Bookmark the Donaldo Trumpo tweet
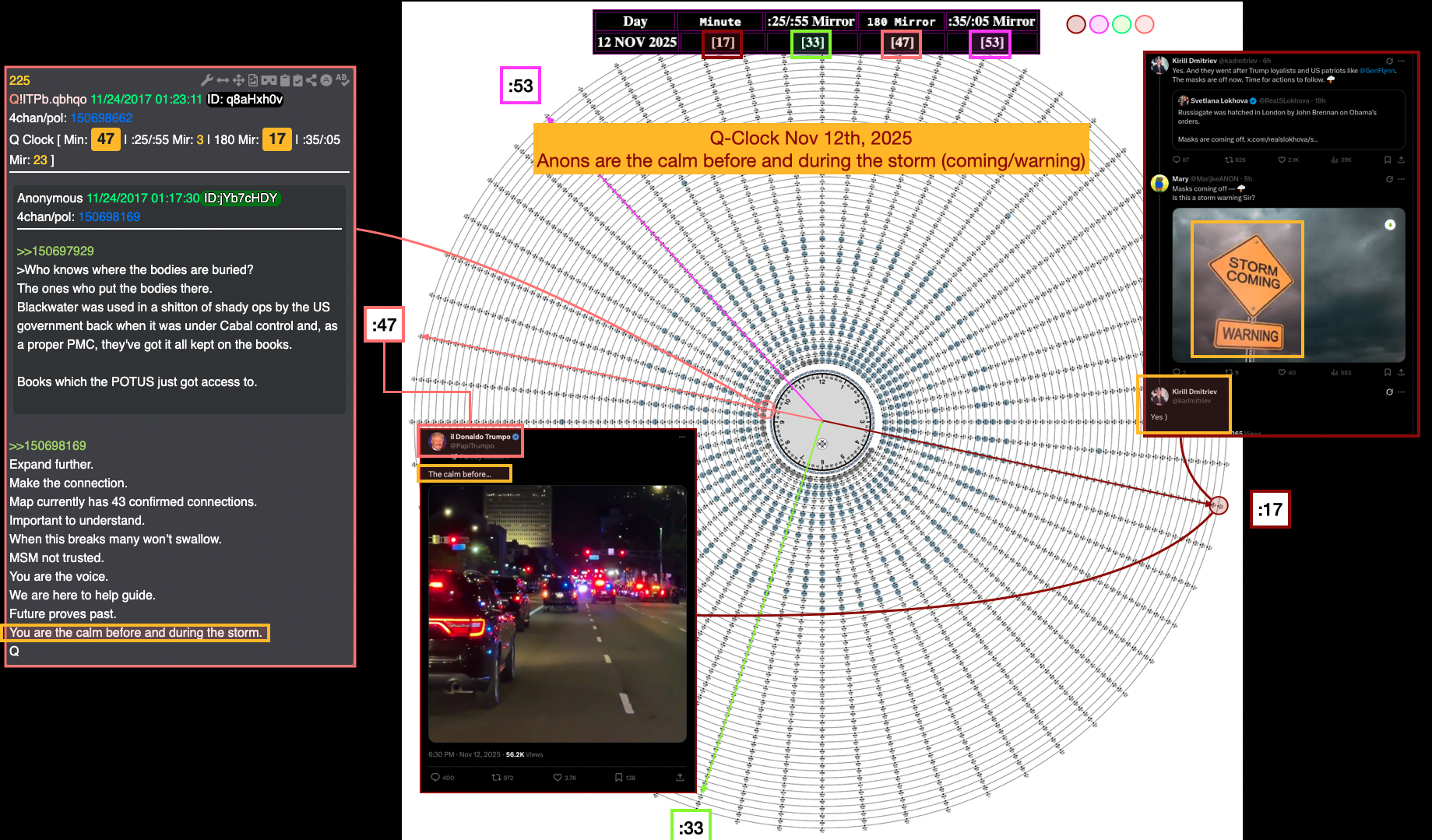Image resolution: width=1432 pixels, height=840 pixels. tap(618, 777)
